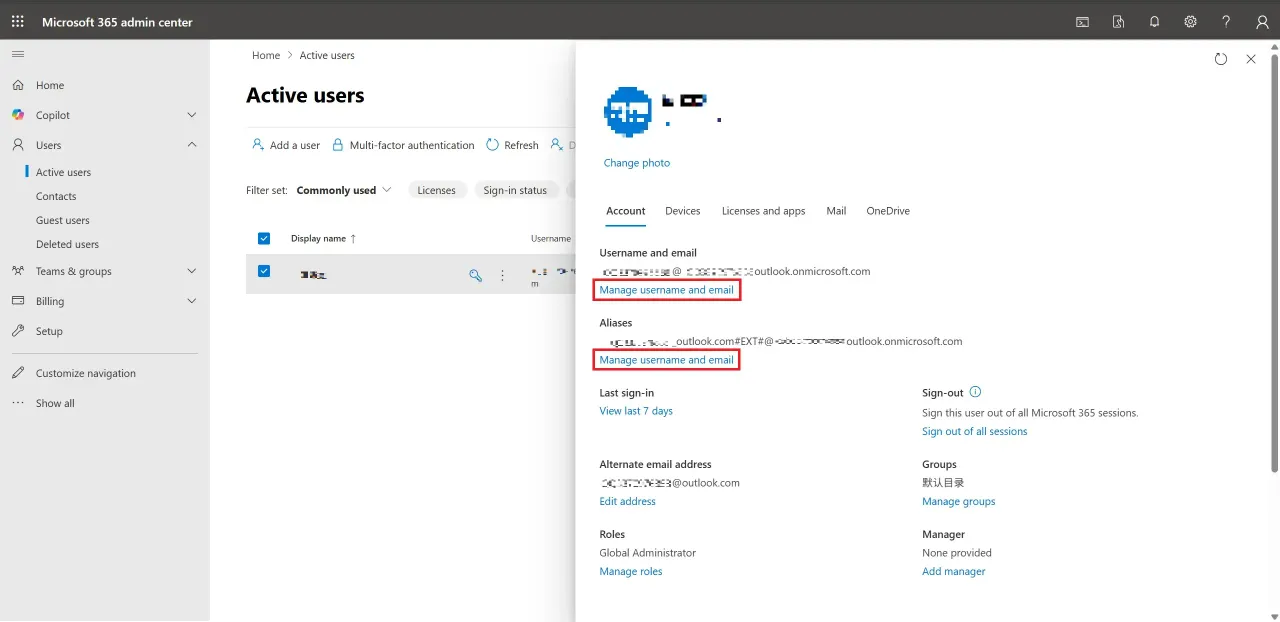Click the user avatar photo
The image size is (1280, 622).
[x=628, y=111]
